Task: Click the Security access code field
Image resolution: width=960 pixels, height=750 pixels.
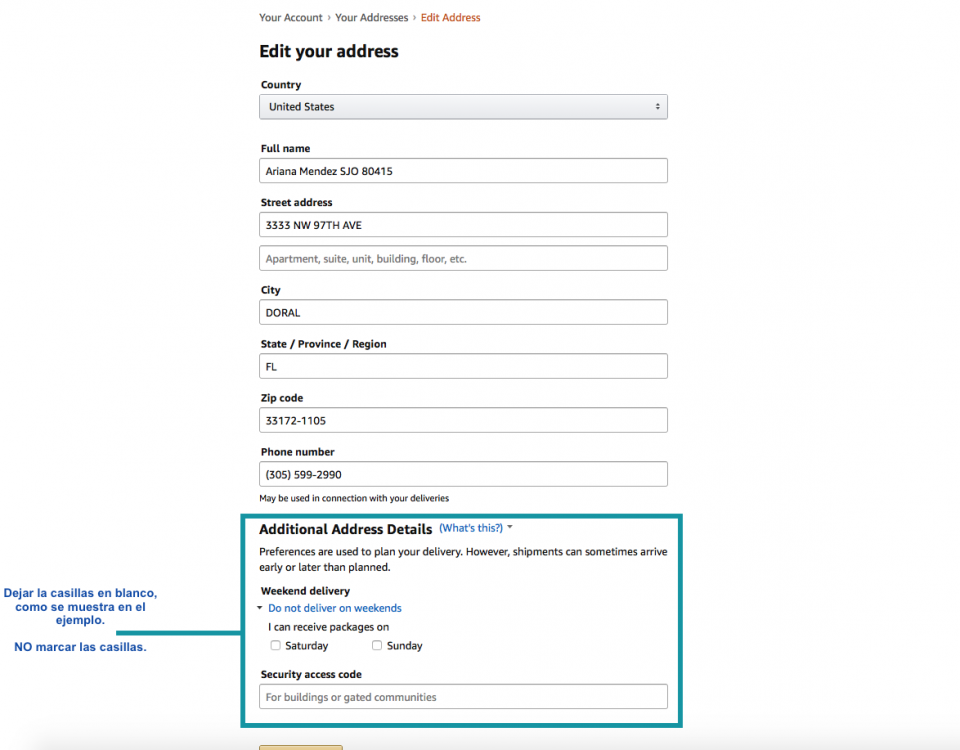Action: click(x=463, y=697)
